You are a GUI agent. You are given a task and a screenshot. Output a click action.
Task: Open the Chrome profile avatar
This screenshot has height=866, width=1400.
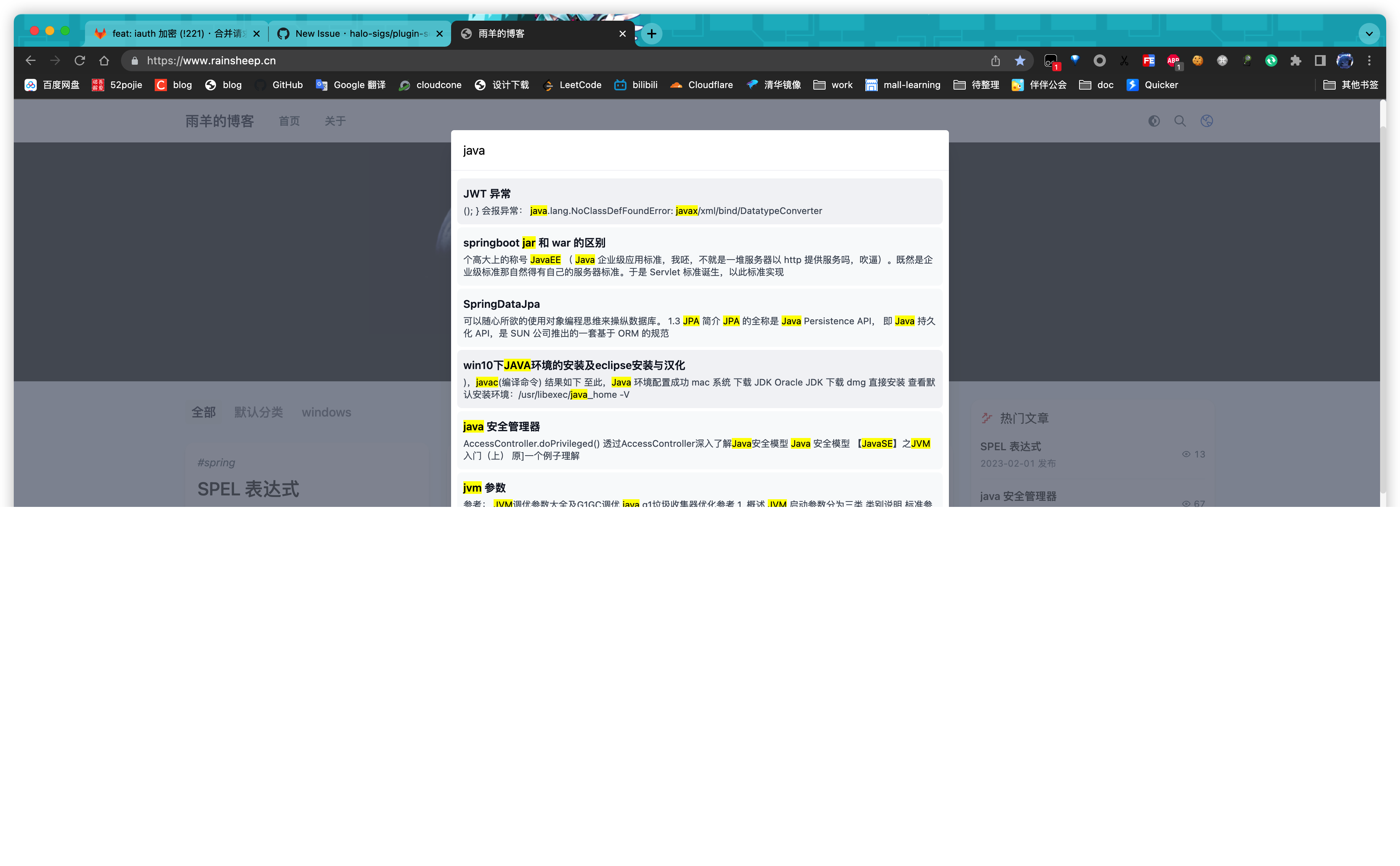click(x=1344, y=60)
